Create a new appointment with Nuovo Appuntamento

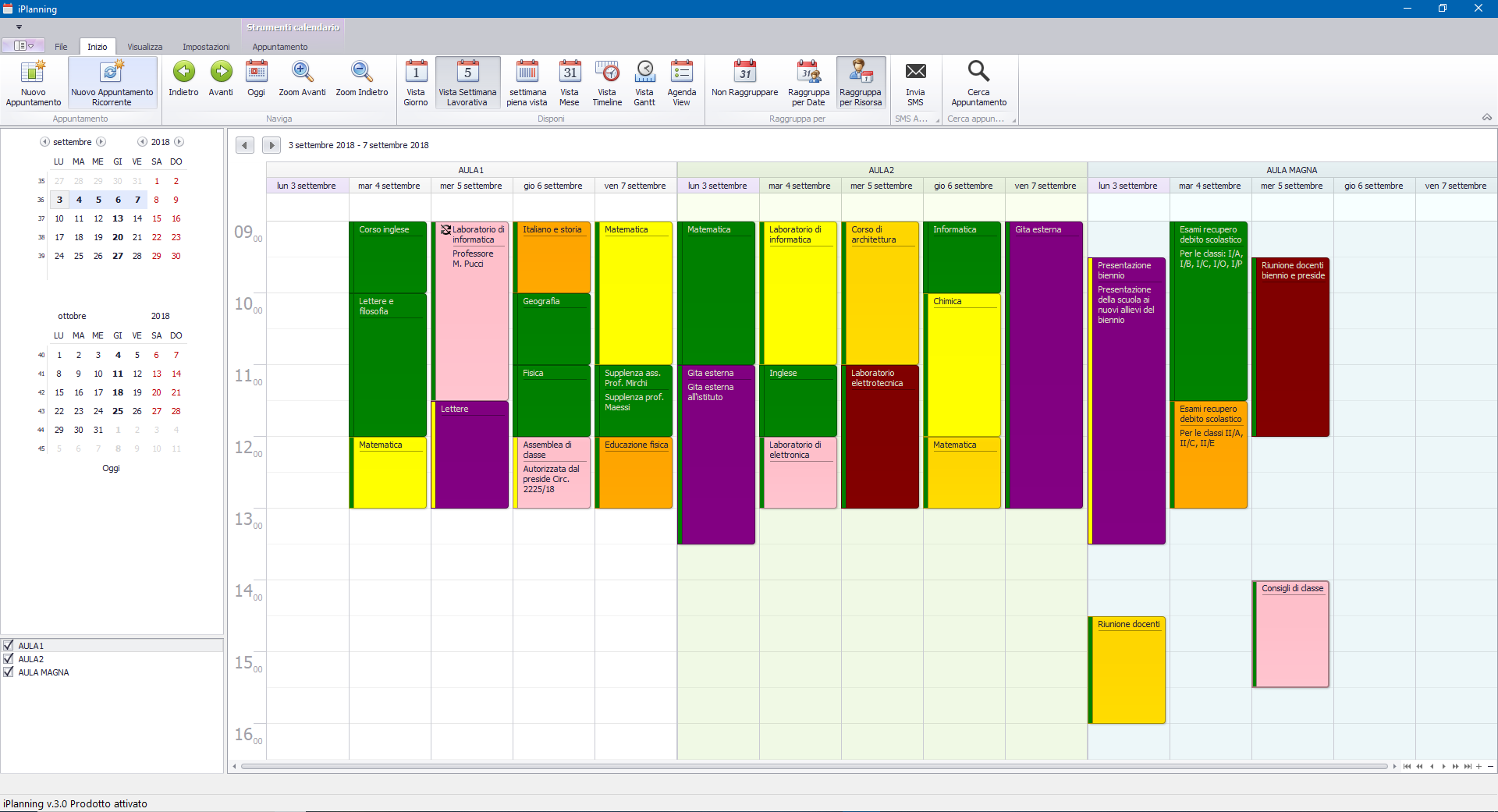pos(33,83)
